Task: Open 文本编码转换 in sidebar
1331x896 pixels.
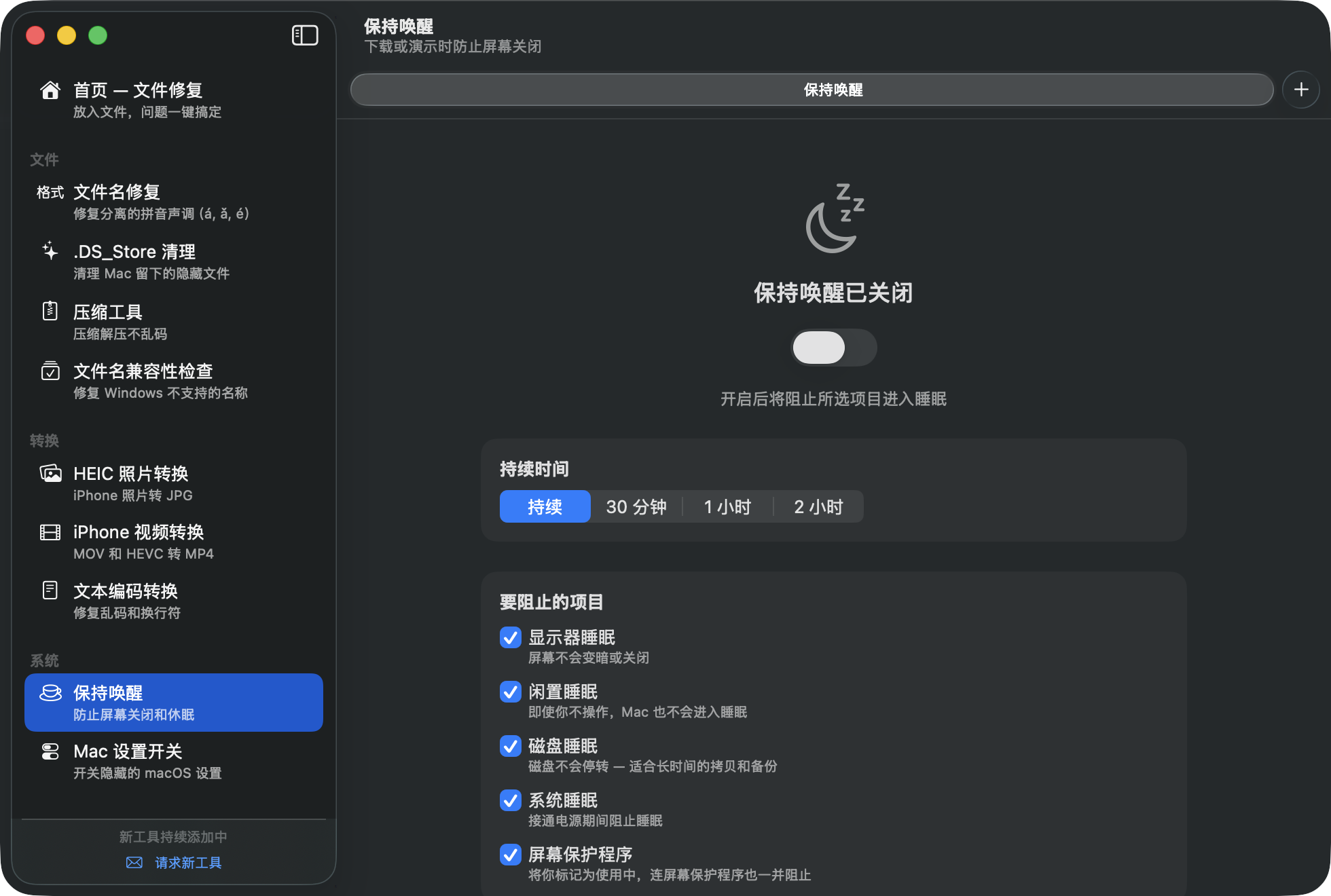Action: (174, 601)
